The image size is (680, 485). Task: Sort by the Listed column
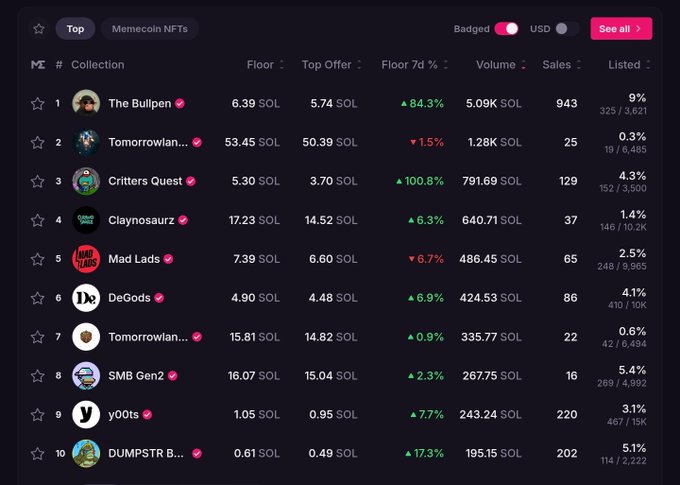click(x=629, y=65)
